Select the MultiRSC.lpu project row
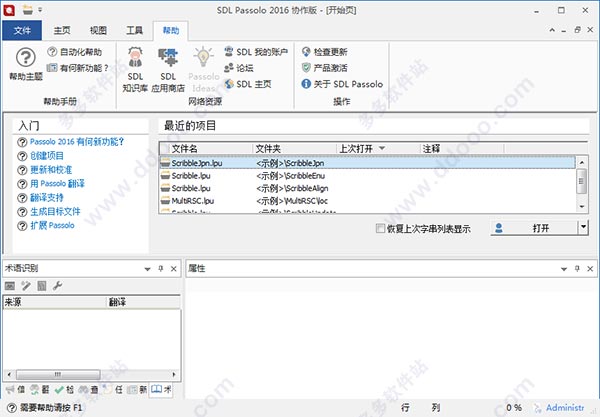The image size is (600, 417). pyautogui.click(x=367, y=201)
